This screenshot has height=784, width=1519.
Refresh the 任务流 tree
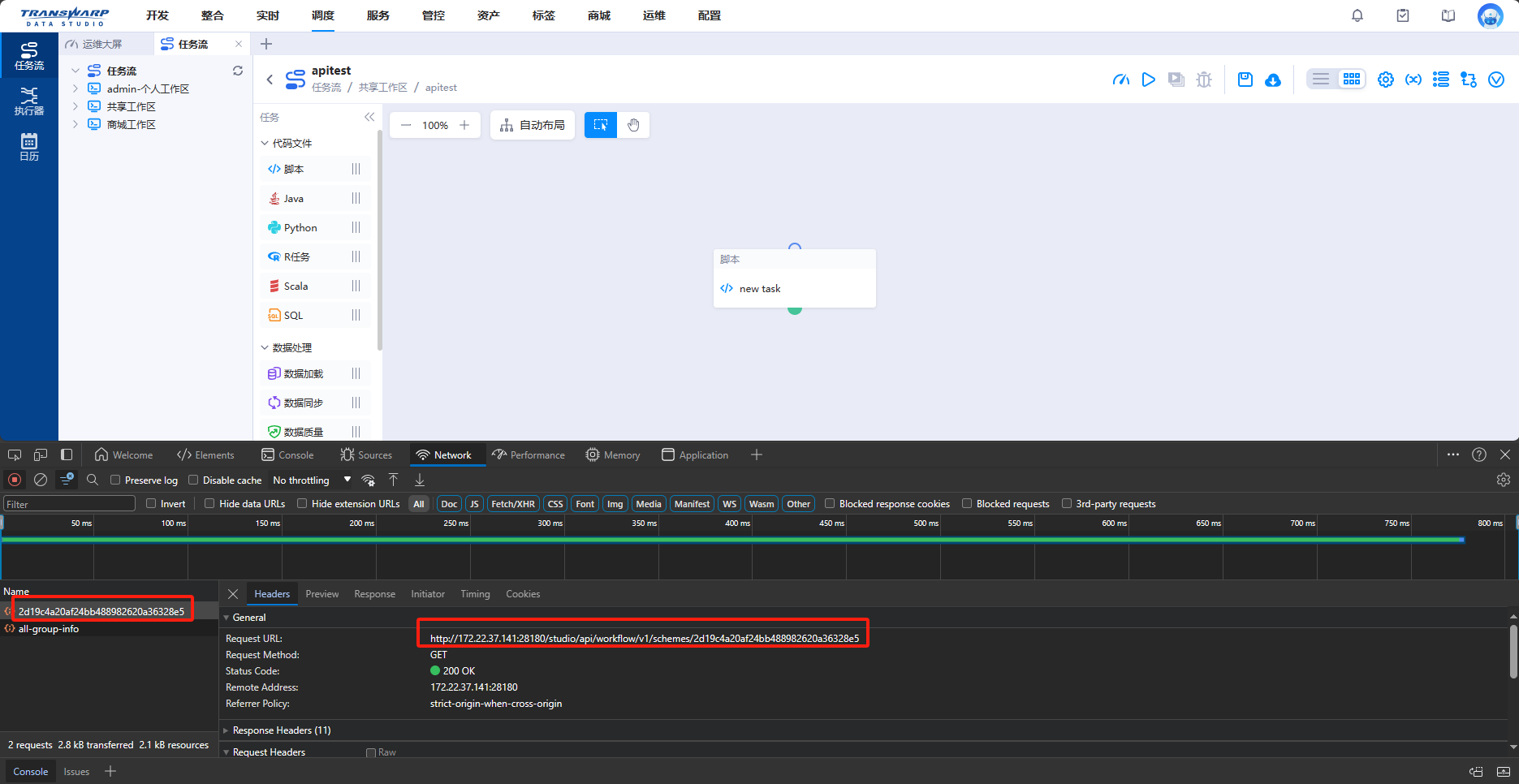coord(238,71)
